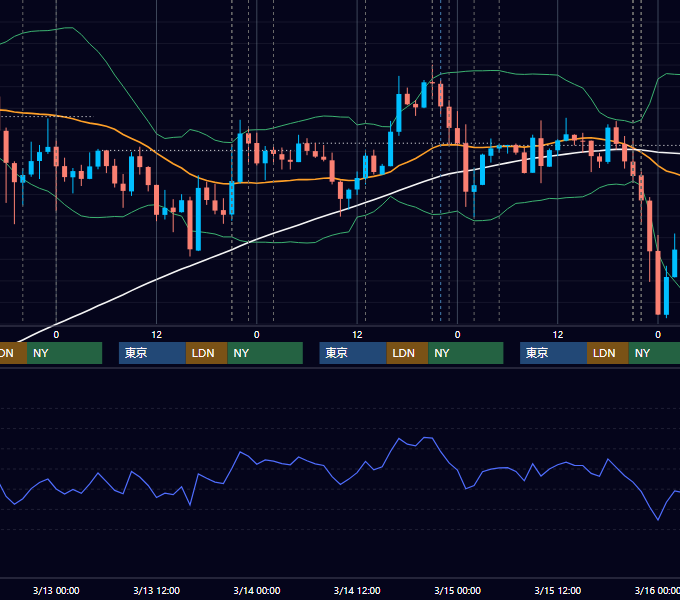The image size is (680, 600).
Task: Select the 東京 session block on 3/15
Action: coord(553,353)
